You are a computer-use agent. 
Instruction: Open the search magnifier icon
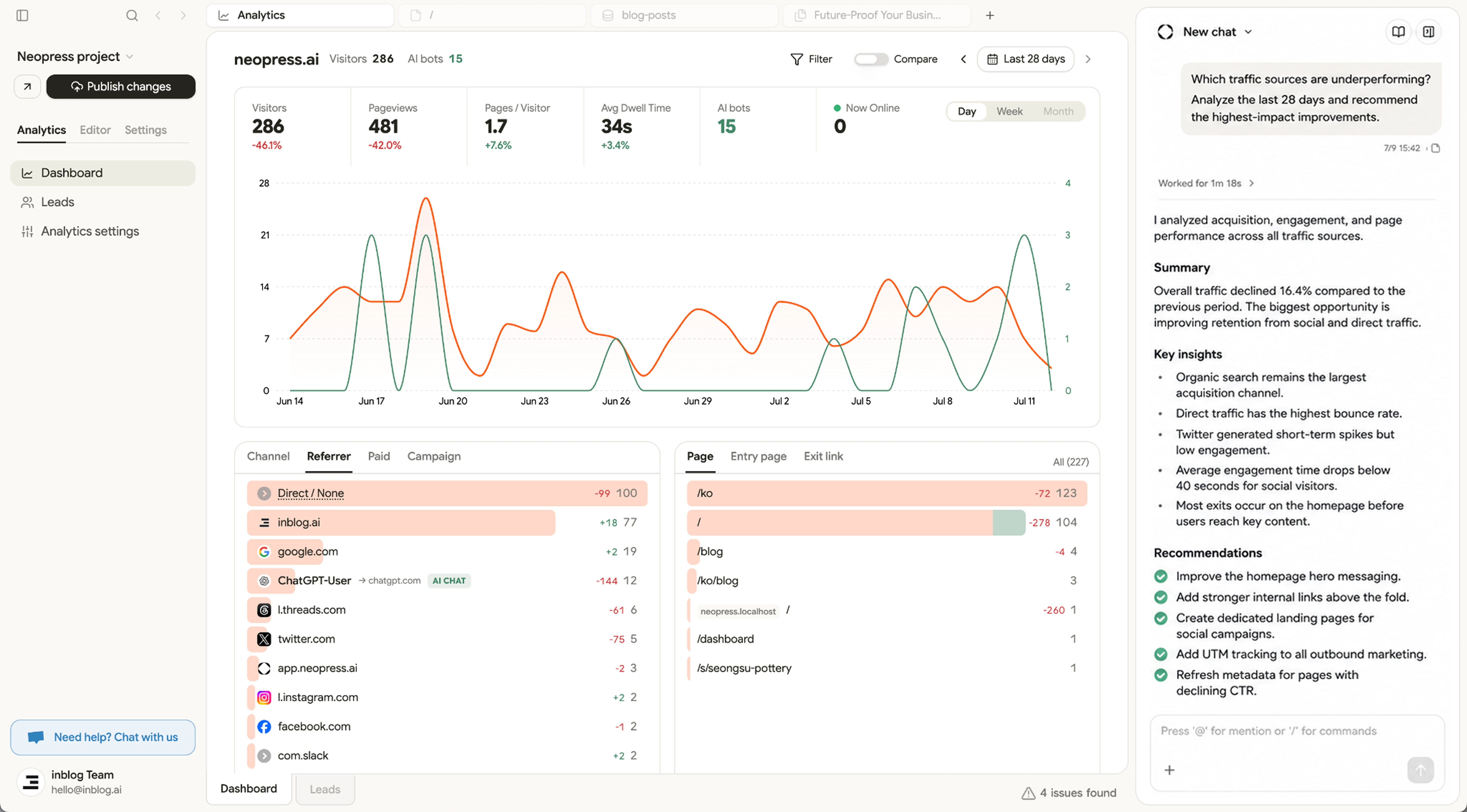(132, 15)
